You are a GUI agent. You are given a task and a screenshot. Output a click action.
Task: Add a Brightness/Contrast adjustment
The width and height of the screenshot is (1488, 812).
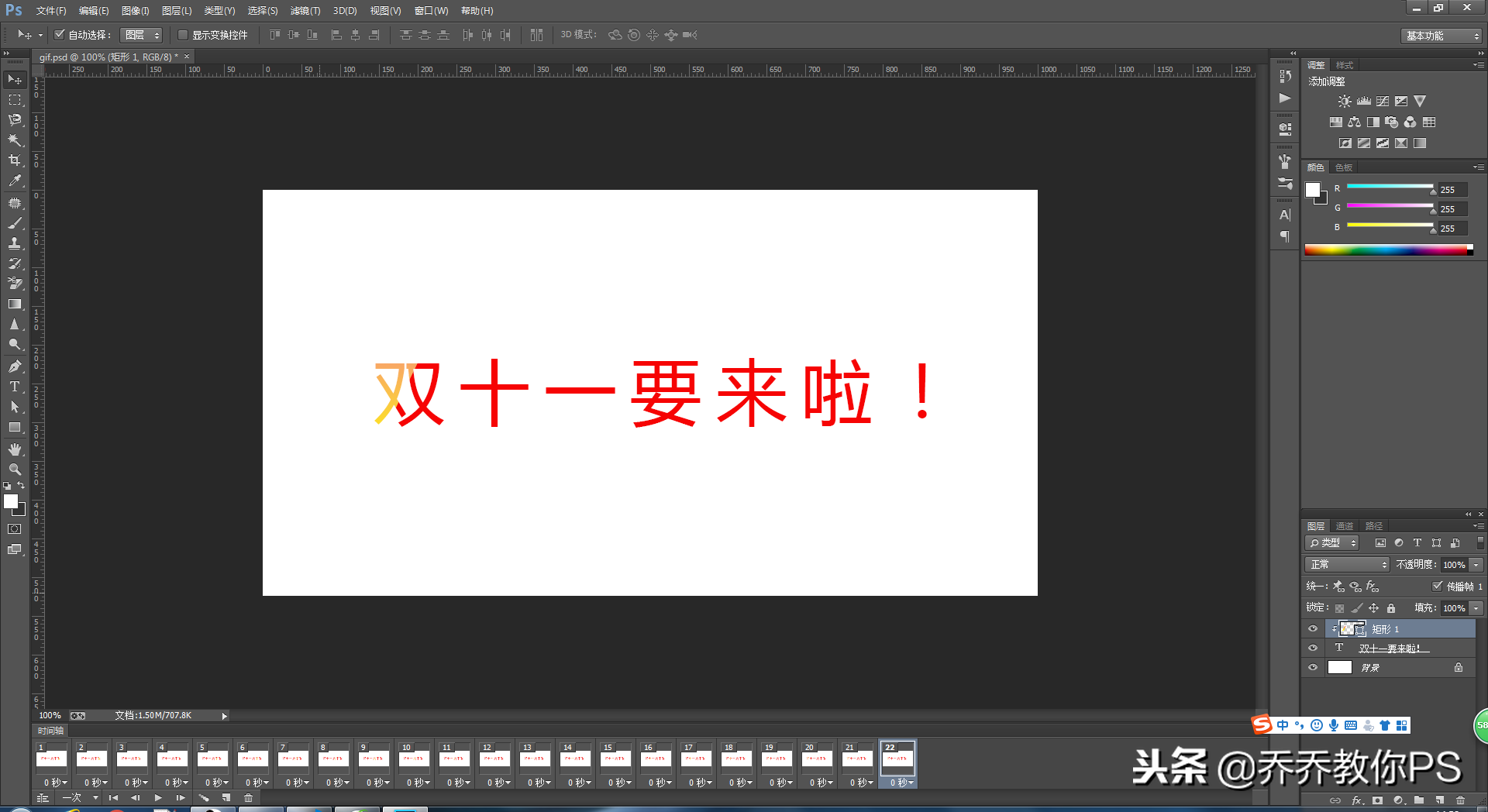pyautogui.click(x=1345, y=101)
